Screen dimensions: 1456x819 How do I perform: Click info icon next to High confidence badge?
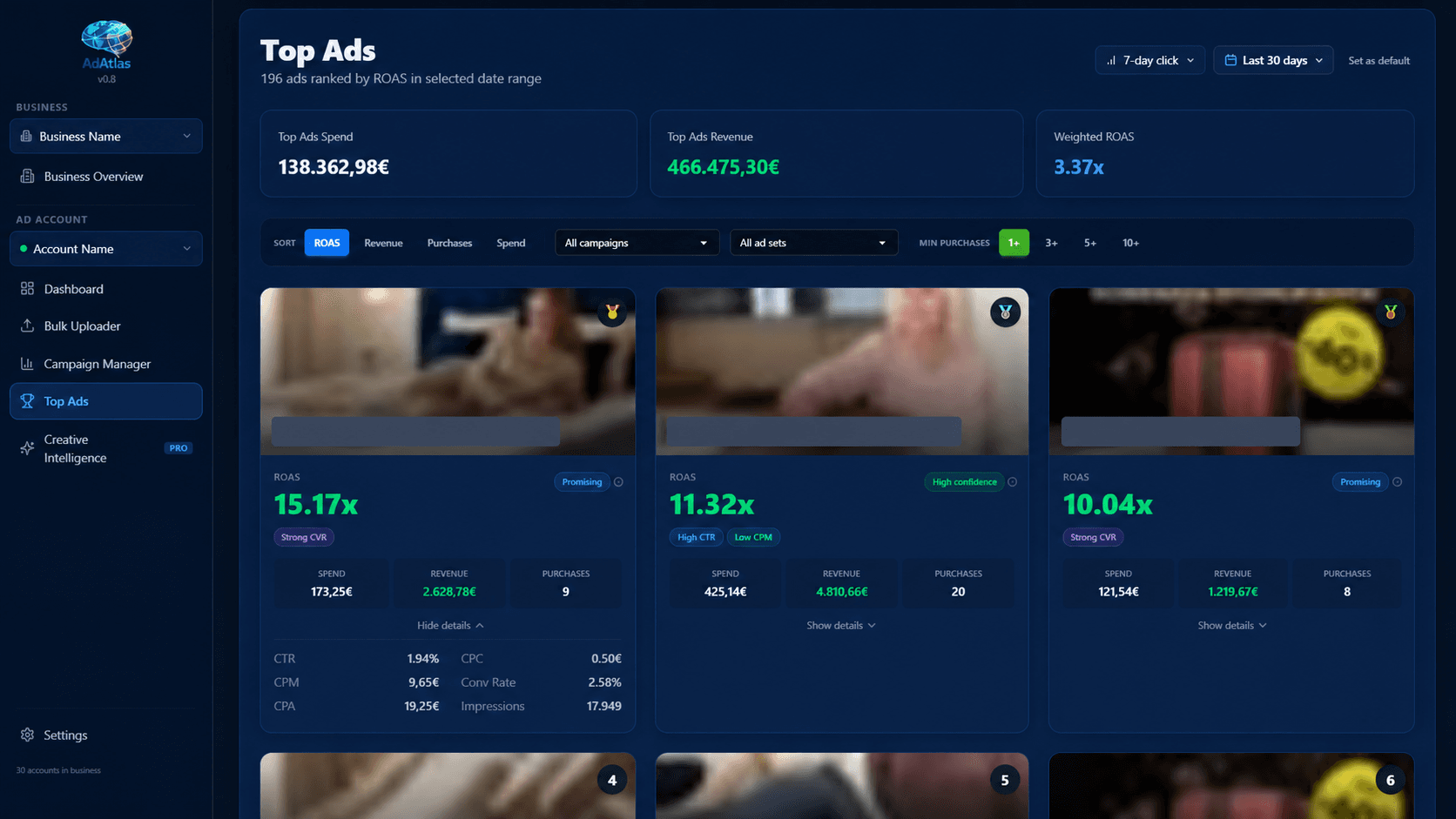[x=1012, y=482]
